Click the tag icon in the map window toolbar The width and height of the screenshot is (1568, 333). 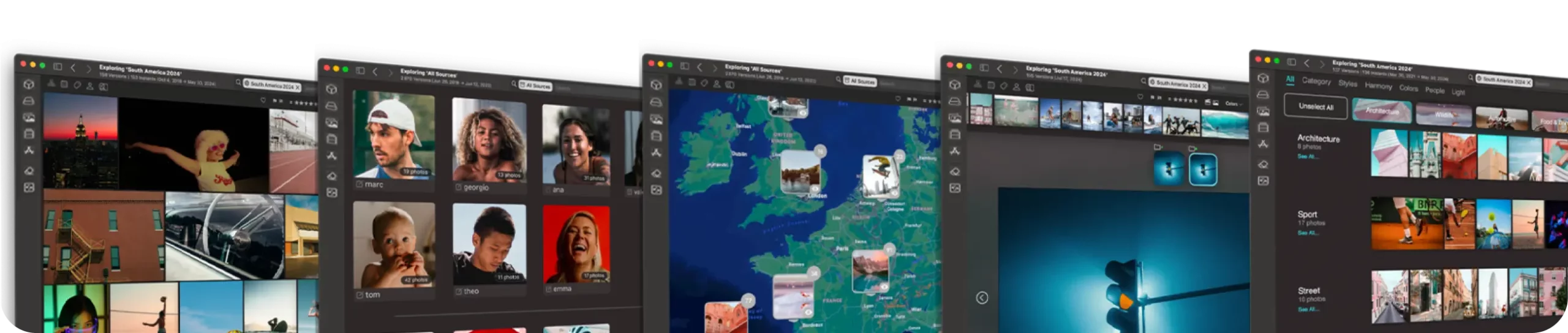(704, 83)
